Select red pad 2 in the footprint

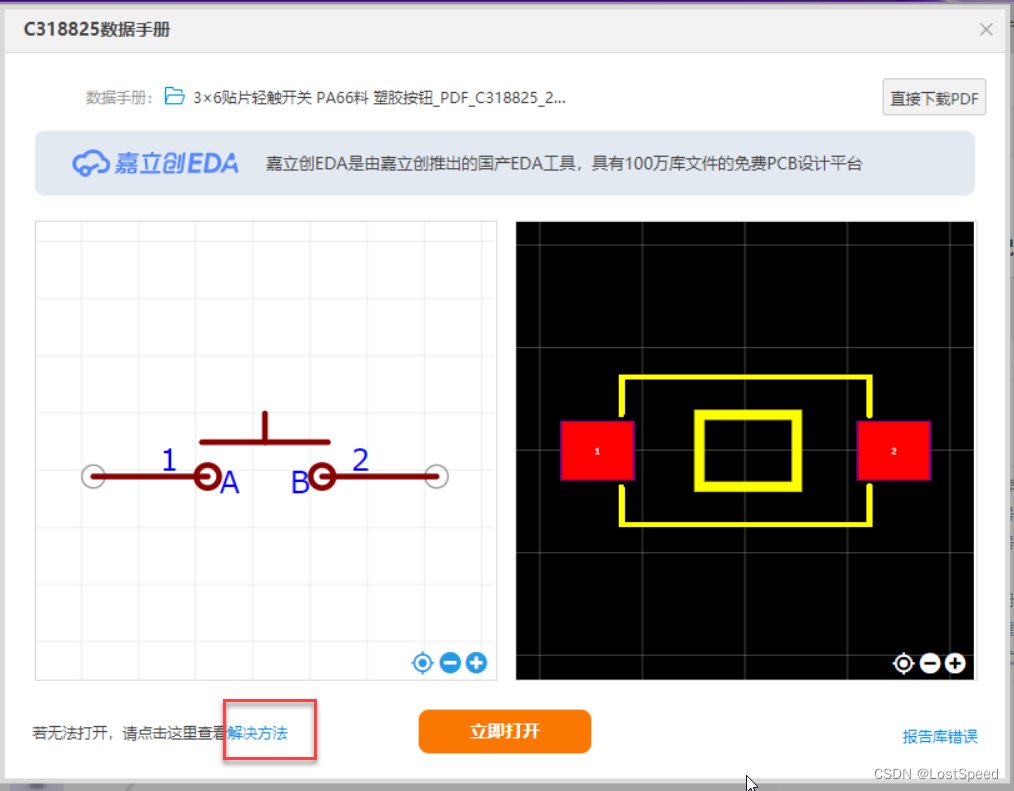tap(894, 451)
